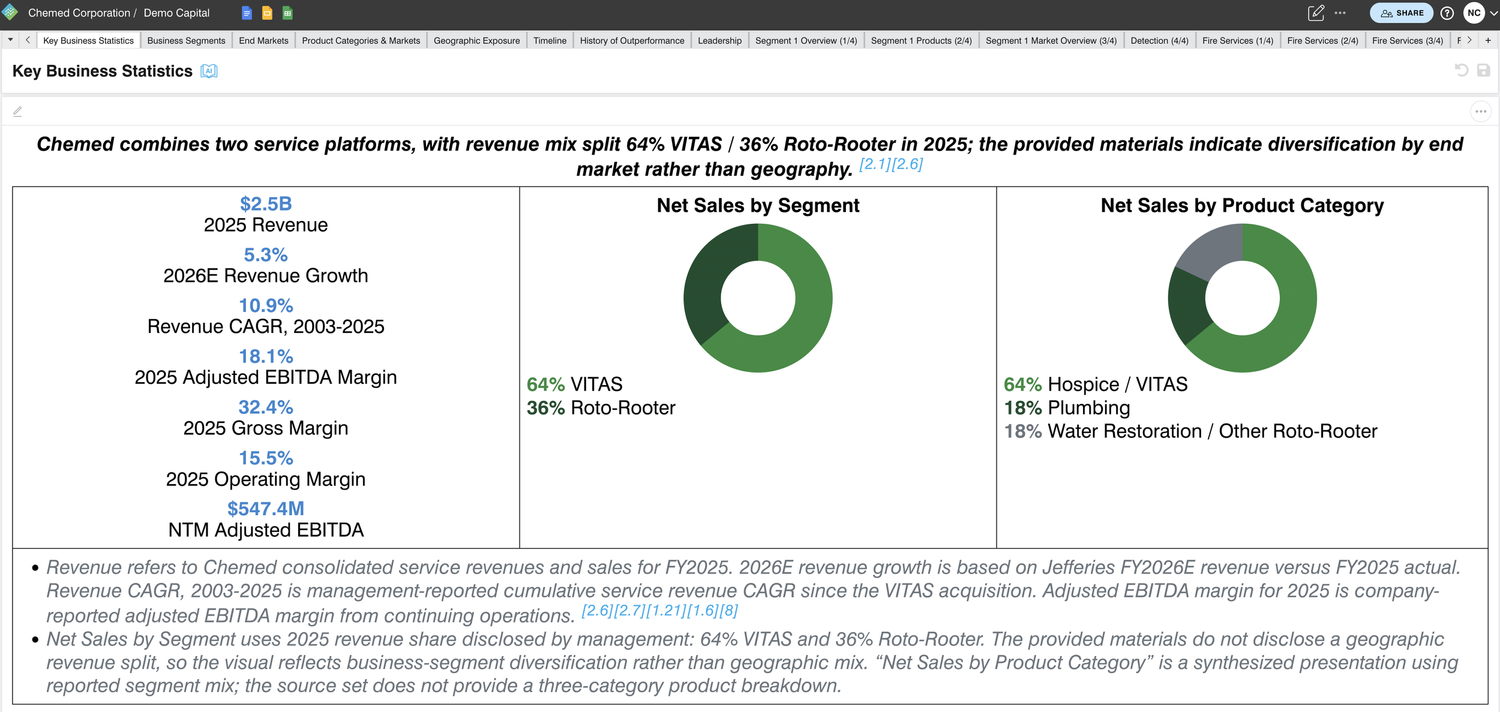Screen dimensions: 1500x712
Task: Click the NC user avatar
Action: coord(1474,13)
